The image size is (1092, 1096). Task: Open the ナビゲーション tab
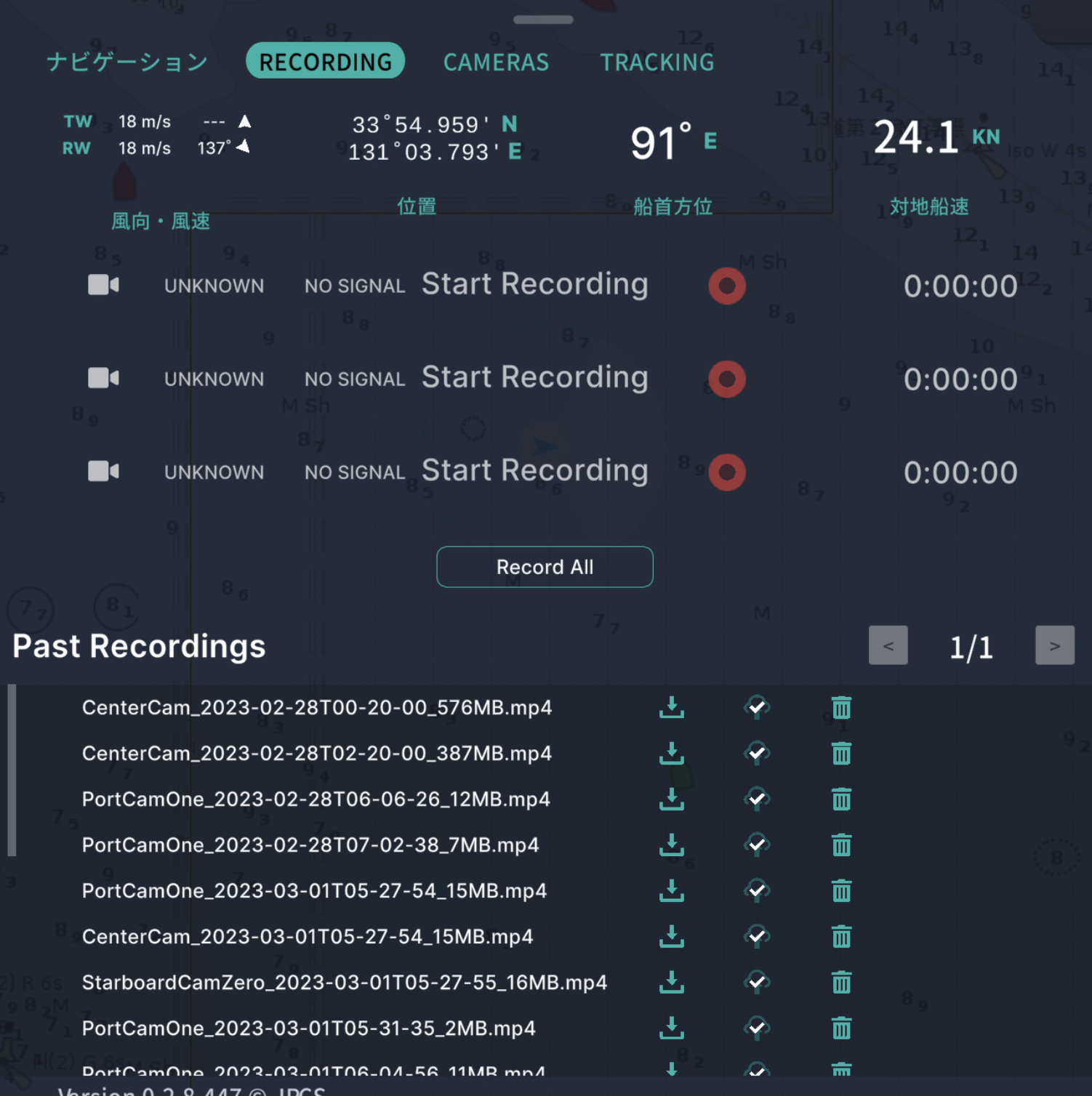coord(127,62)
